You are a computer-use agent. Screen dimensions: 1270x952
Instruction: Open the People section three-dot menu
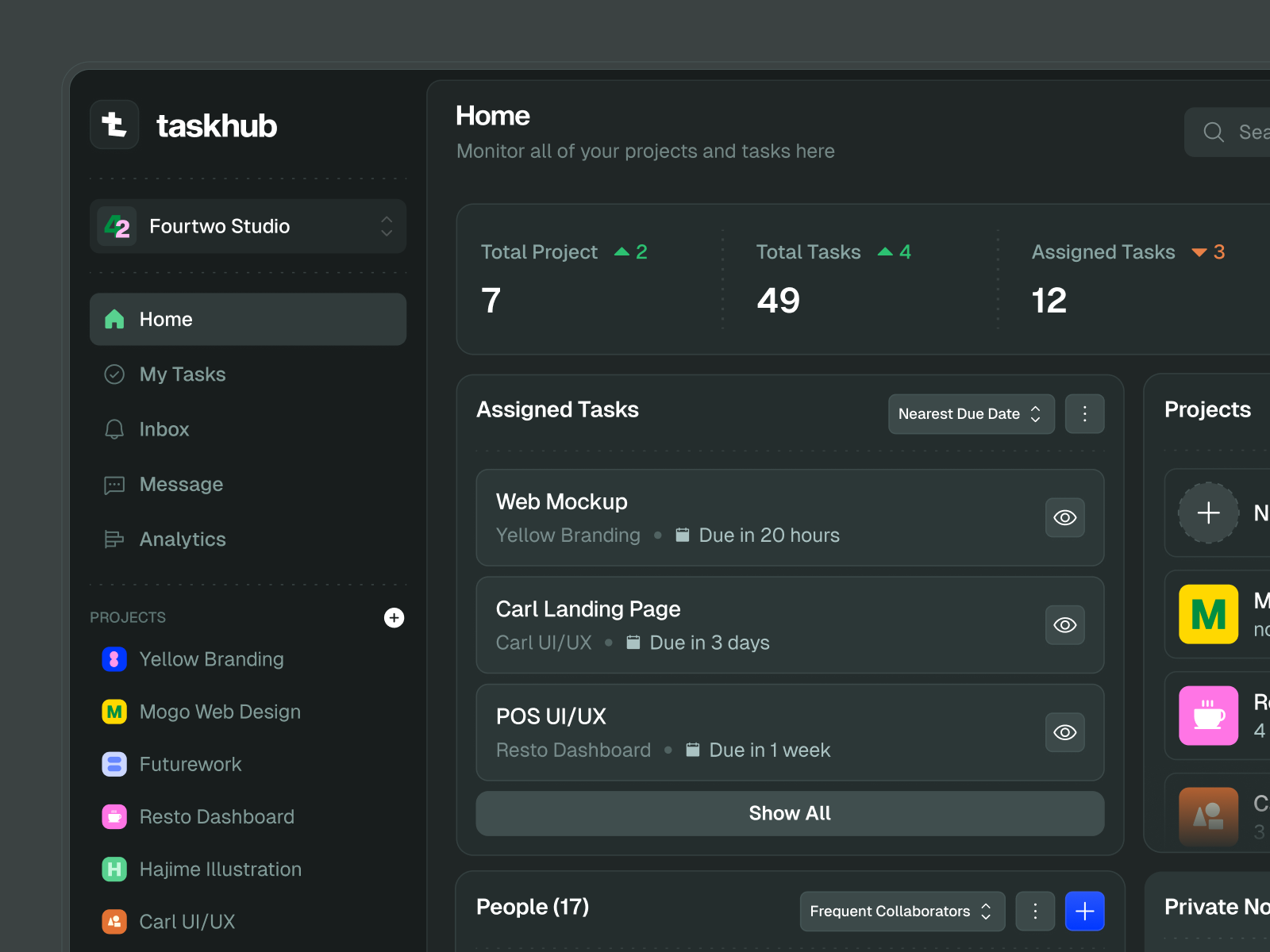[x=1035, y=911]
